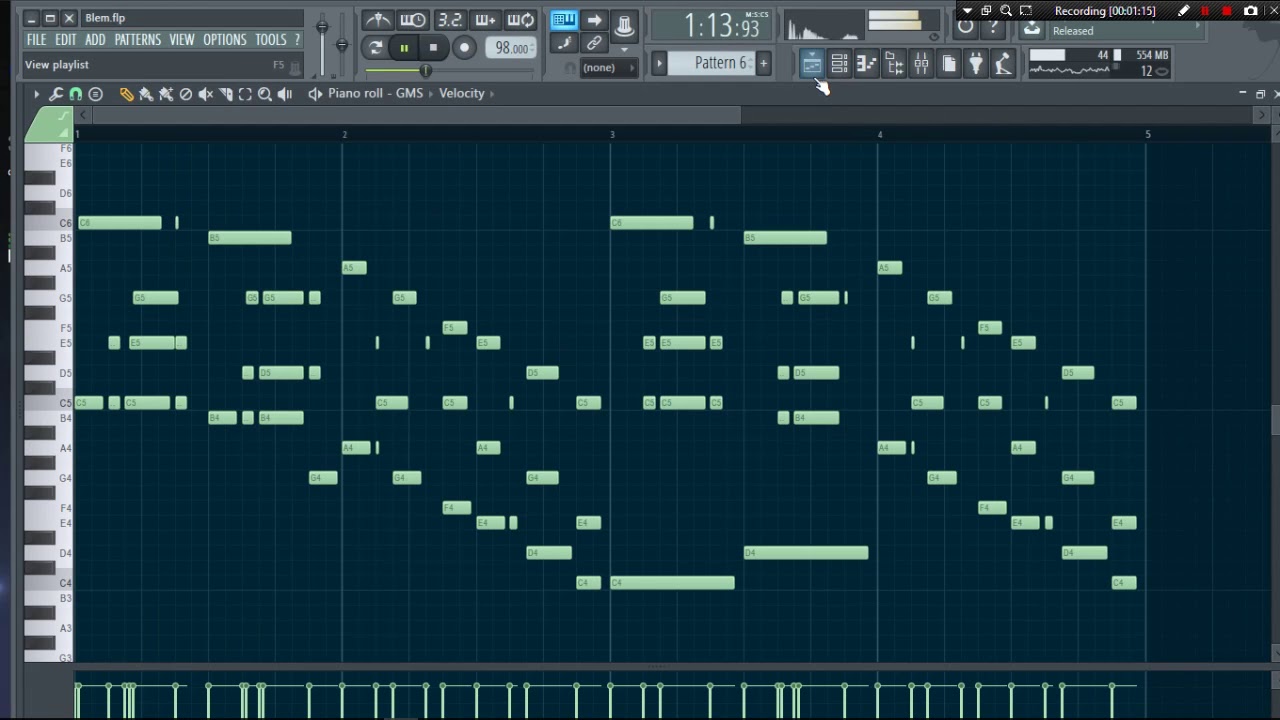Open the browser view
This screenshot has height=720, width=1280.
tap(894, 65)
